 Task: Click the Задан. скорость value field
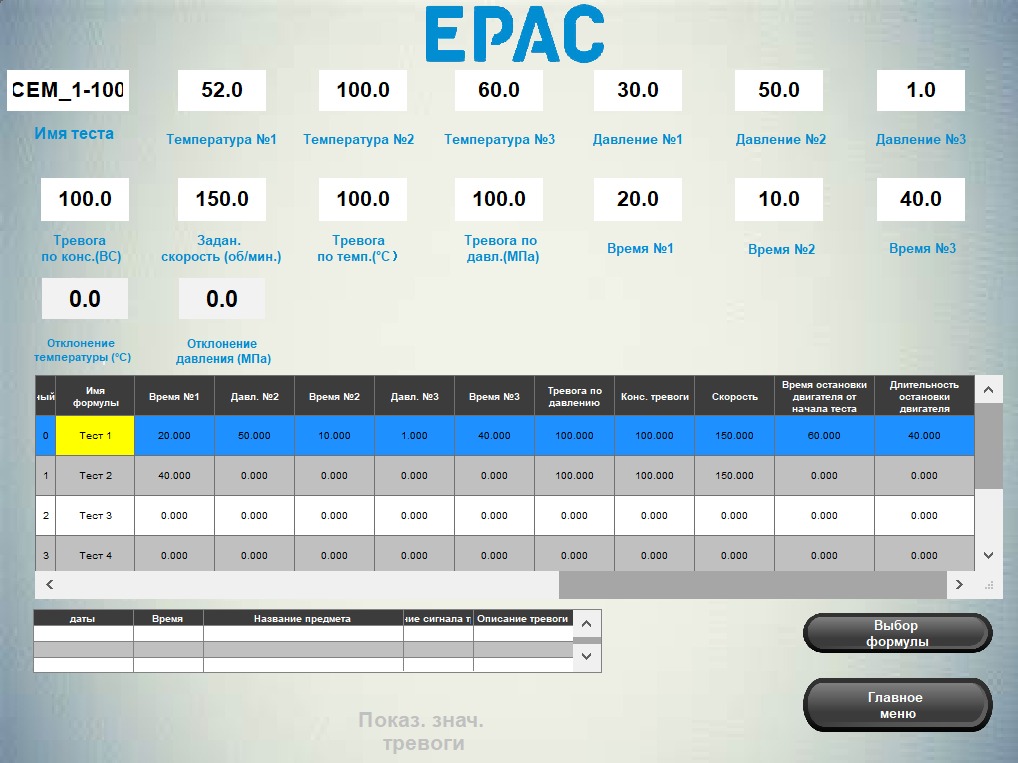(x=221, y=199)
